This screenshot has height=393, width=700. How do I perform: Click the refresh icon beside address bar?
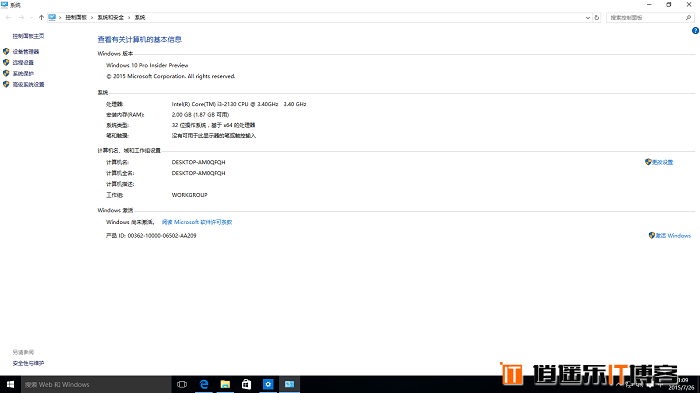point(597,17)
